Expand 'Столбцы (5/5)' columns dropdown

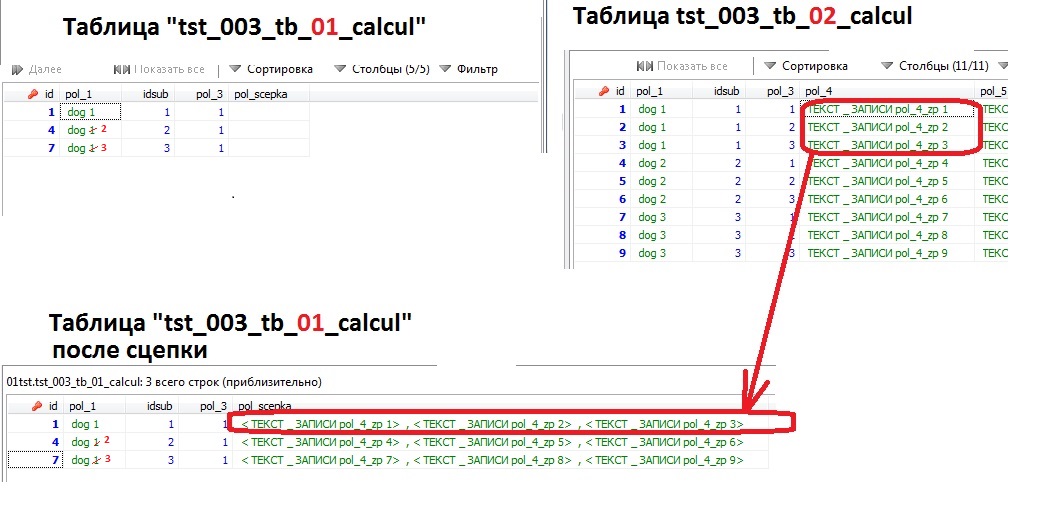tap(340, 69)
